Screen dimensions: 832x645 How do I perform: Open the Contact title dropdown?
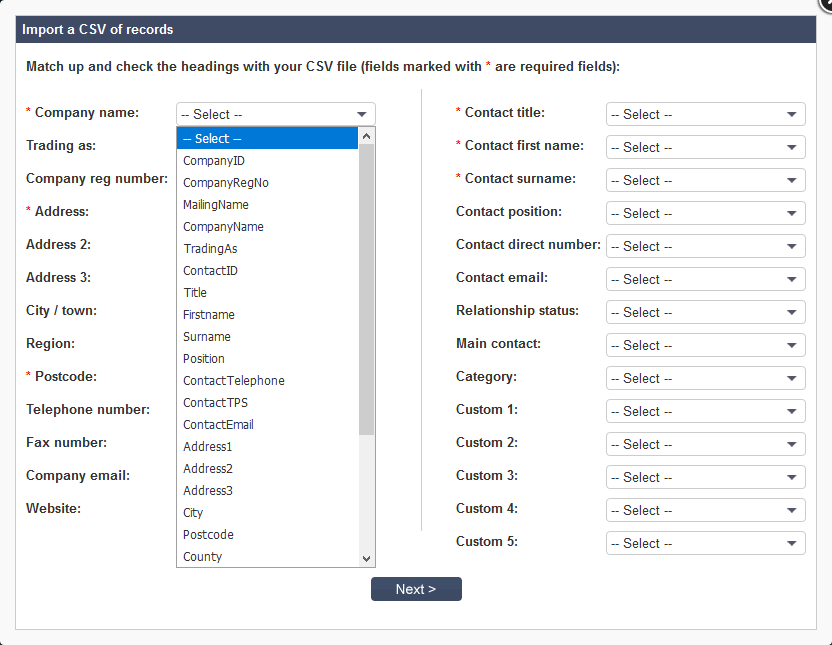pos(705,114)
